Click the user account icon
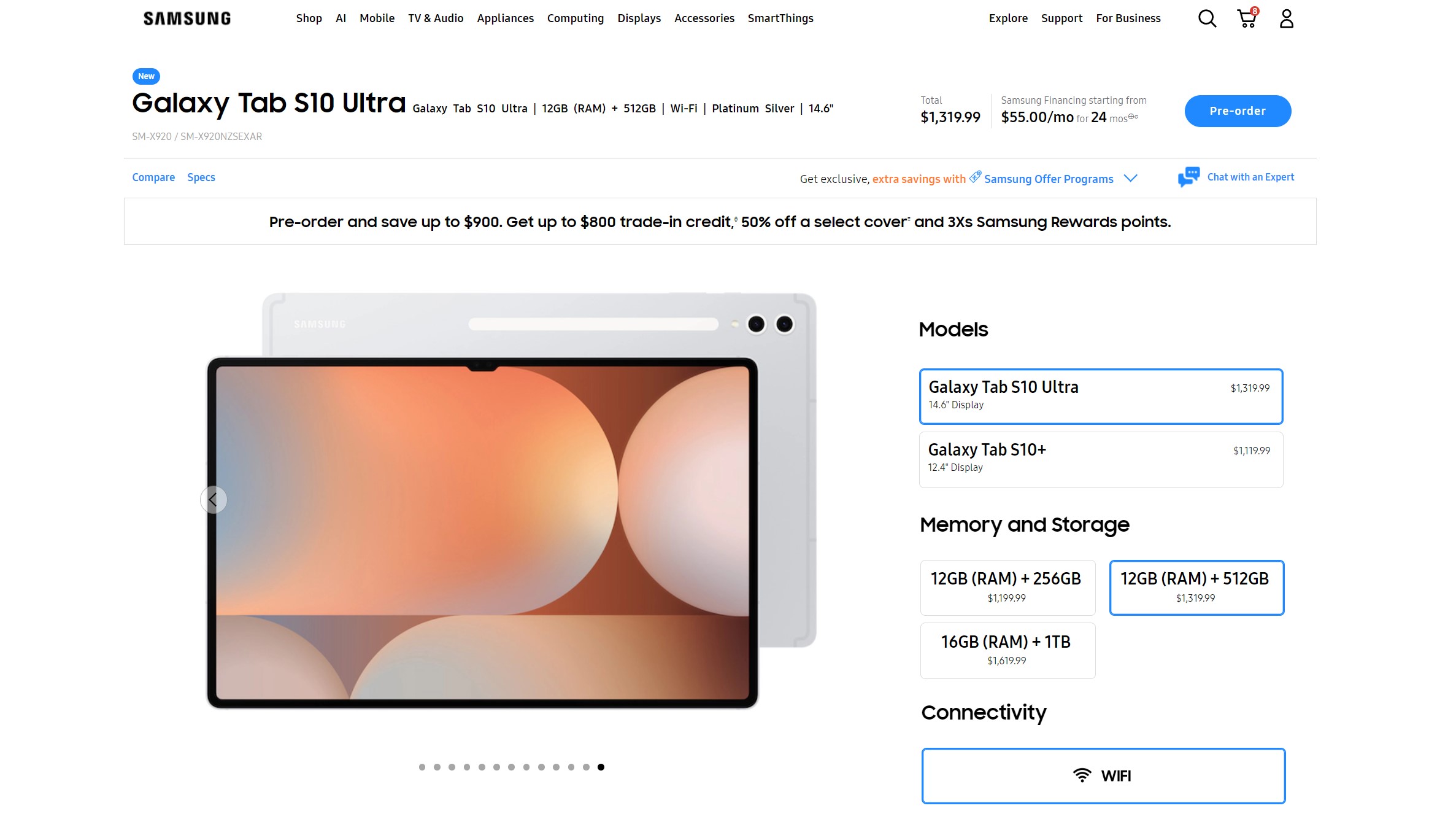 [1287, 18]
